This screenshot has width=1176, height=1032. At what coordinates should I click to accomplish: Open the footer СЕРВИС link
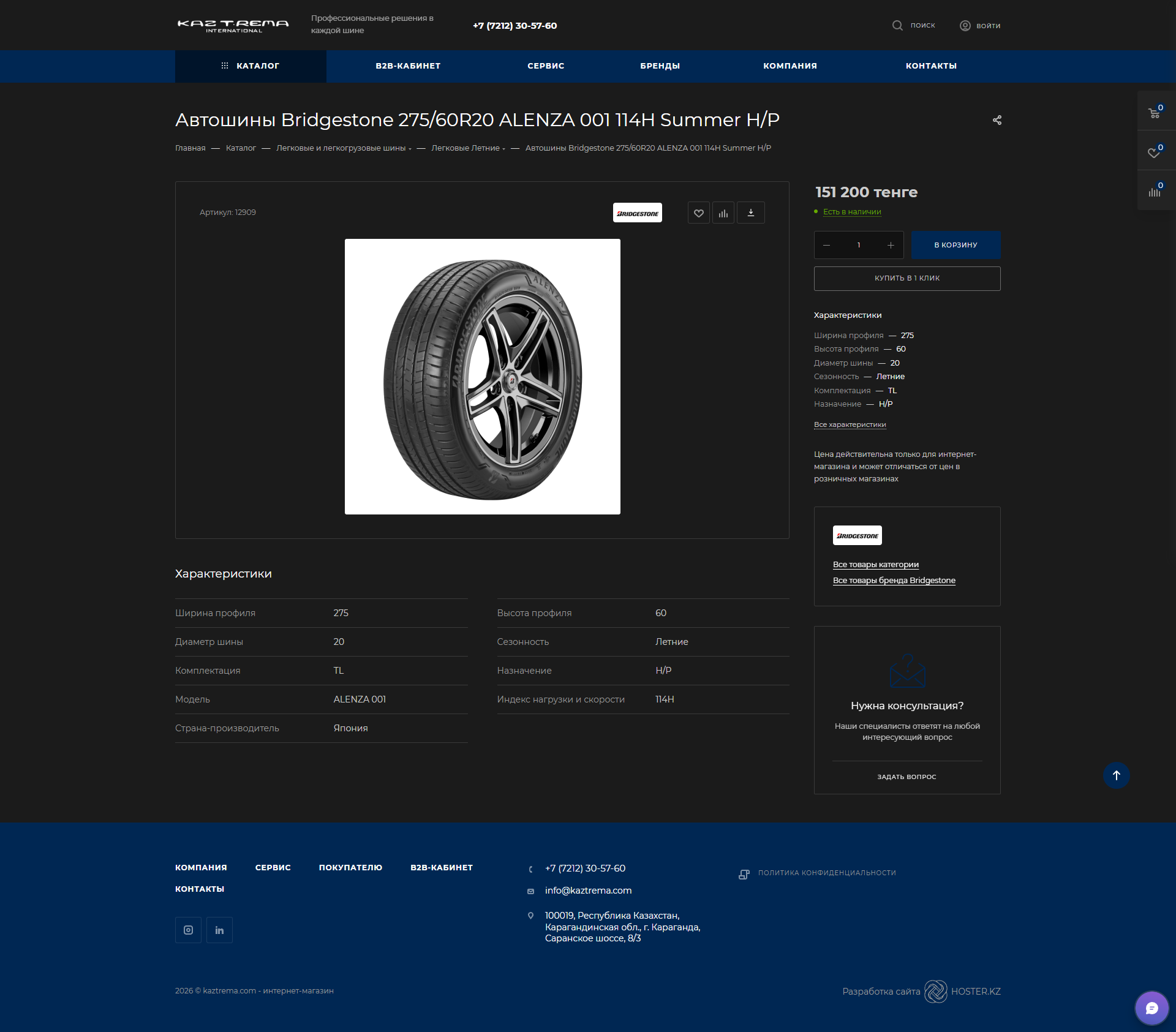pos(273,868)
